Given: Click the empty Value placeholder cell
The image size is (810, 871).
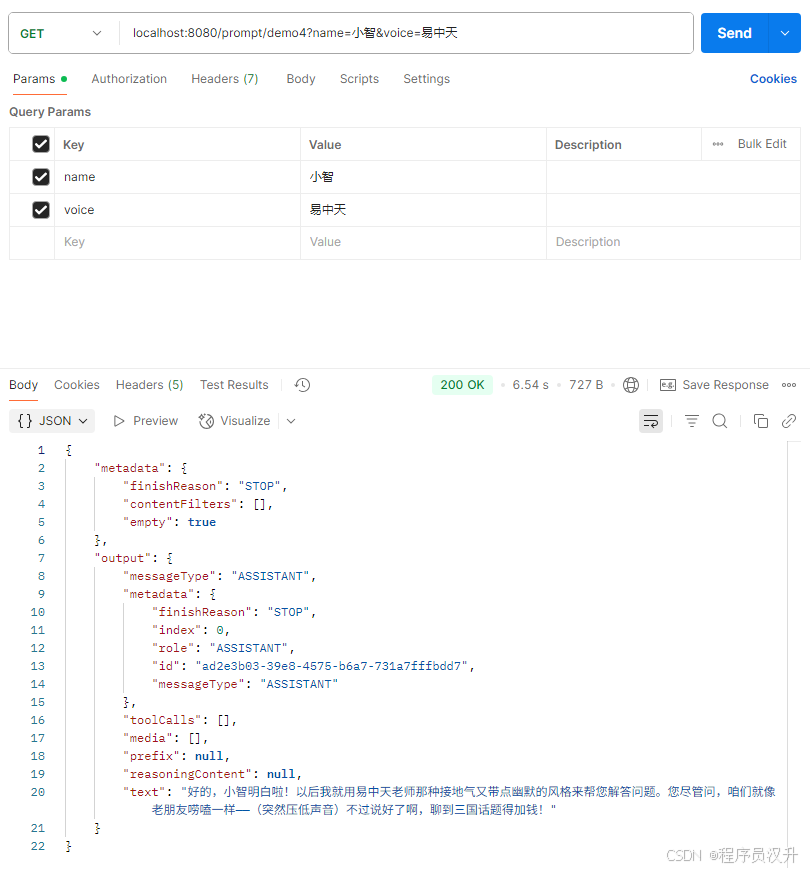Looking at the screenshot, I should (423, 243).
